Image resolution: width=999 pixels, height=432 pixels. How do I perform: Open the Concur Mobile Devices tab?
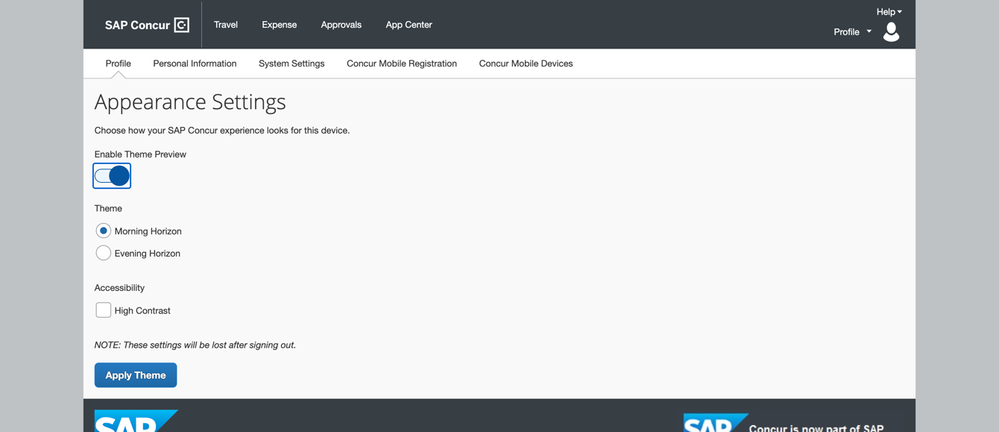click(526, 64)
